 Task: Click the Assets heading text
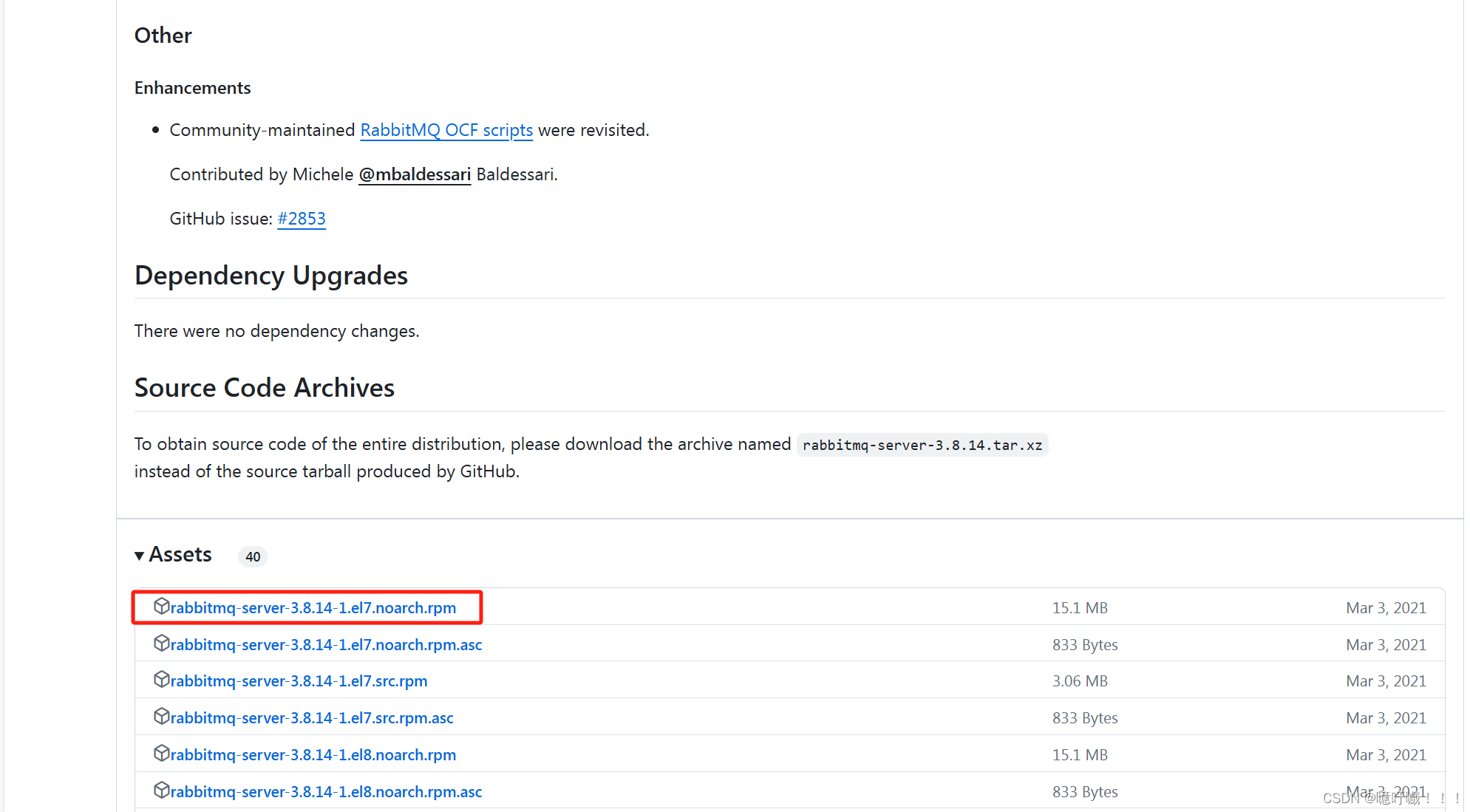pos(180,554)
